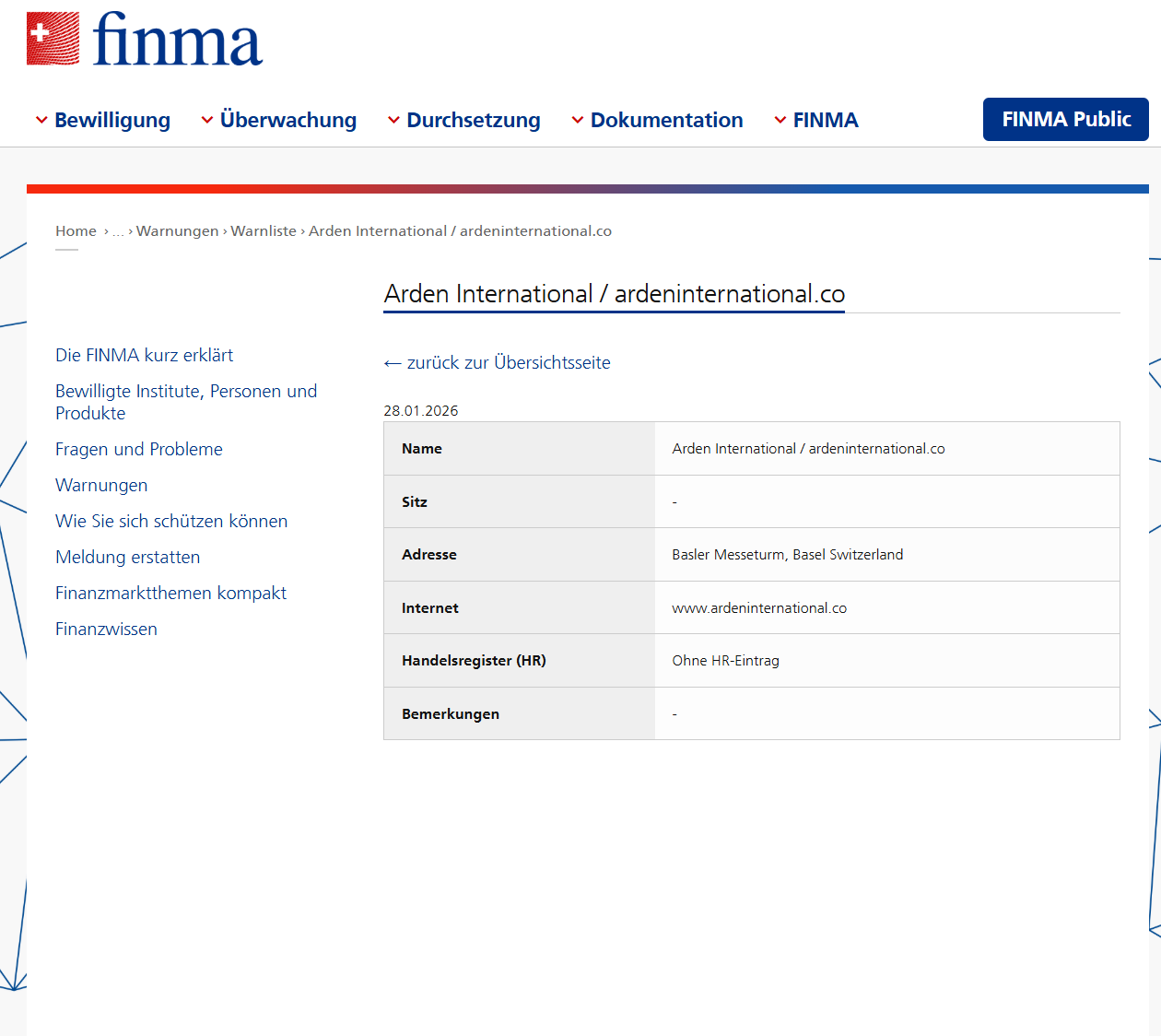The height and width of the screenshot is (1036, 1161).
Task: Click the Bemerkungen label cell
Action: [x=520, y=713]
